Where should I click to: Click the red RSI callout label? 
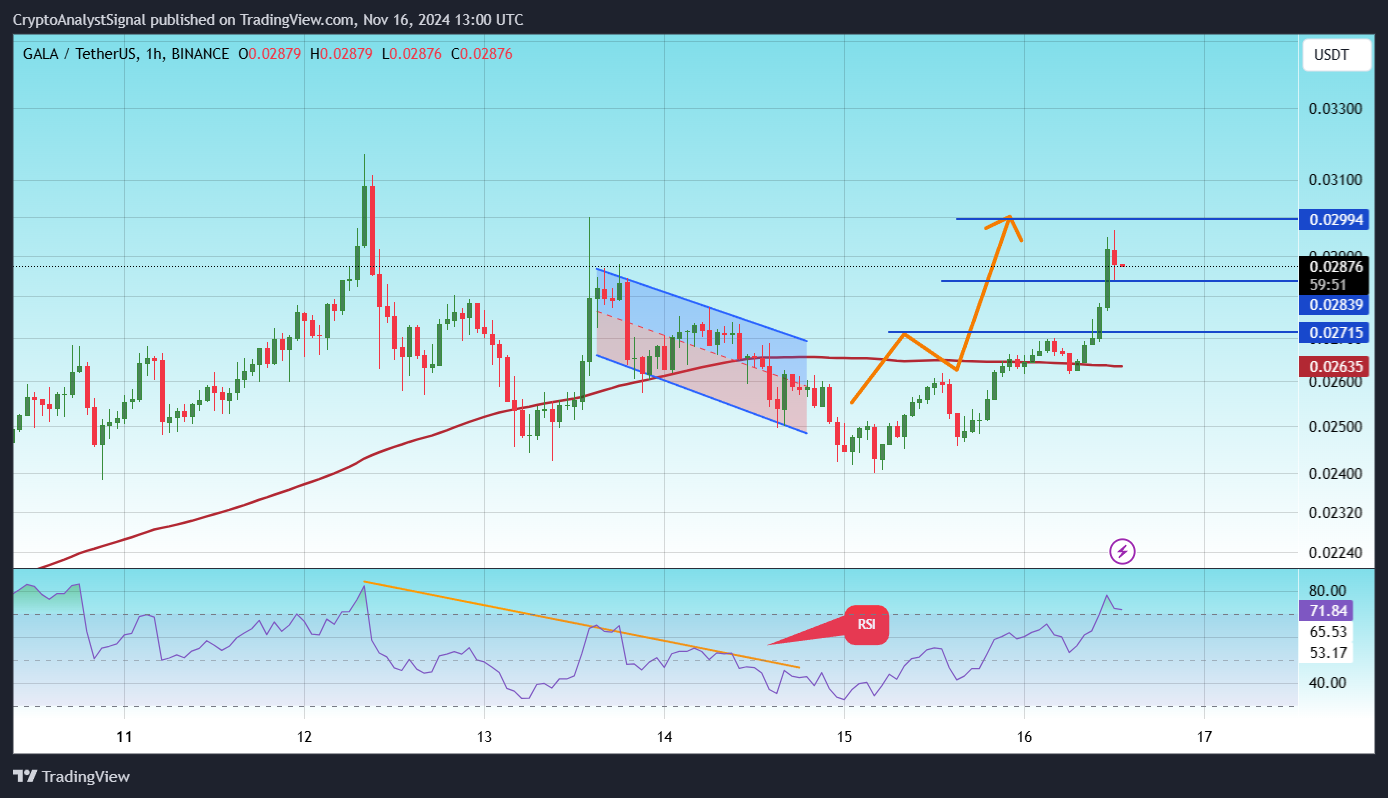866,624
